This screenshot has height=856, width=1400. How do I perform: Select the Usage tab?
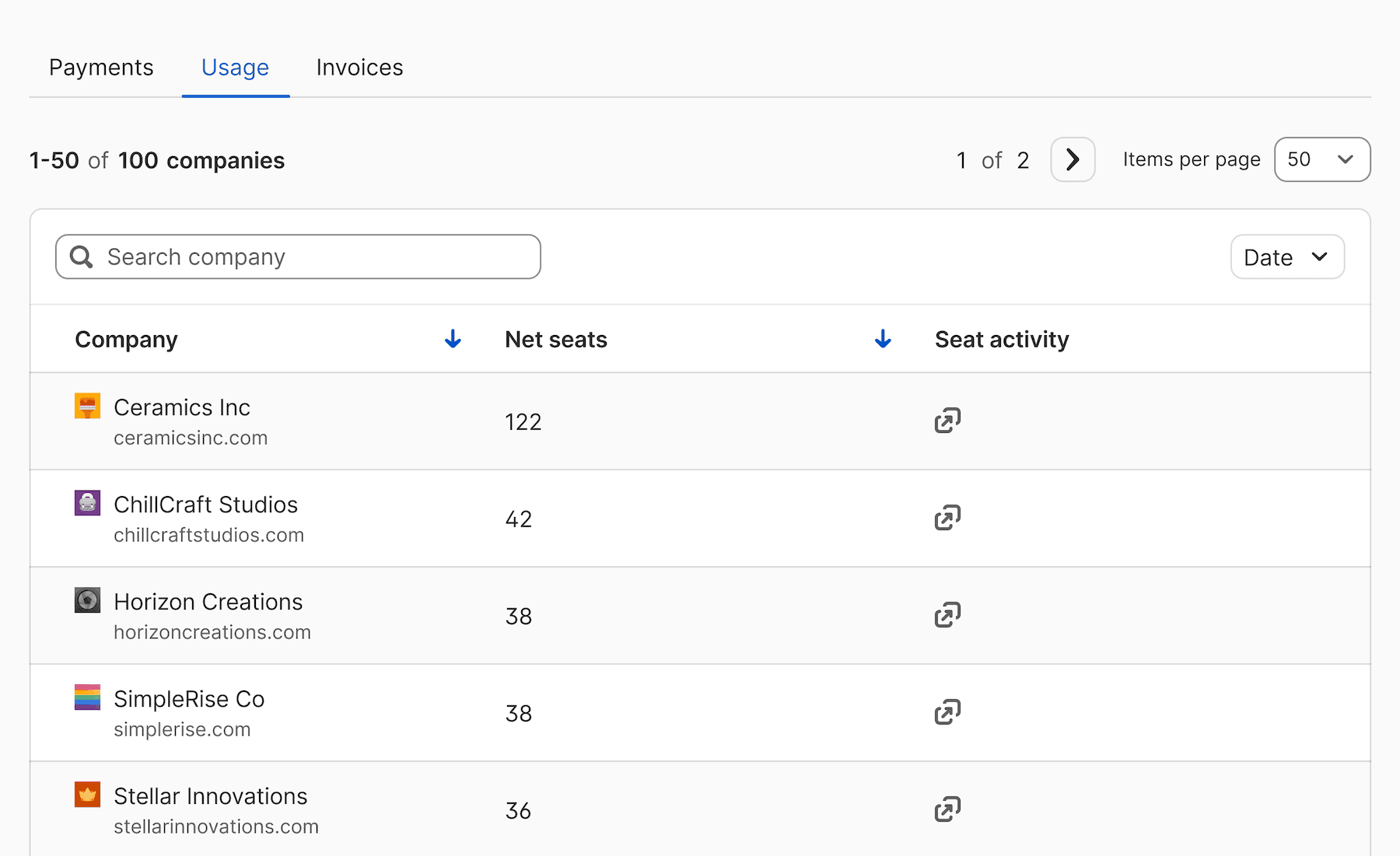pos(235,68)
